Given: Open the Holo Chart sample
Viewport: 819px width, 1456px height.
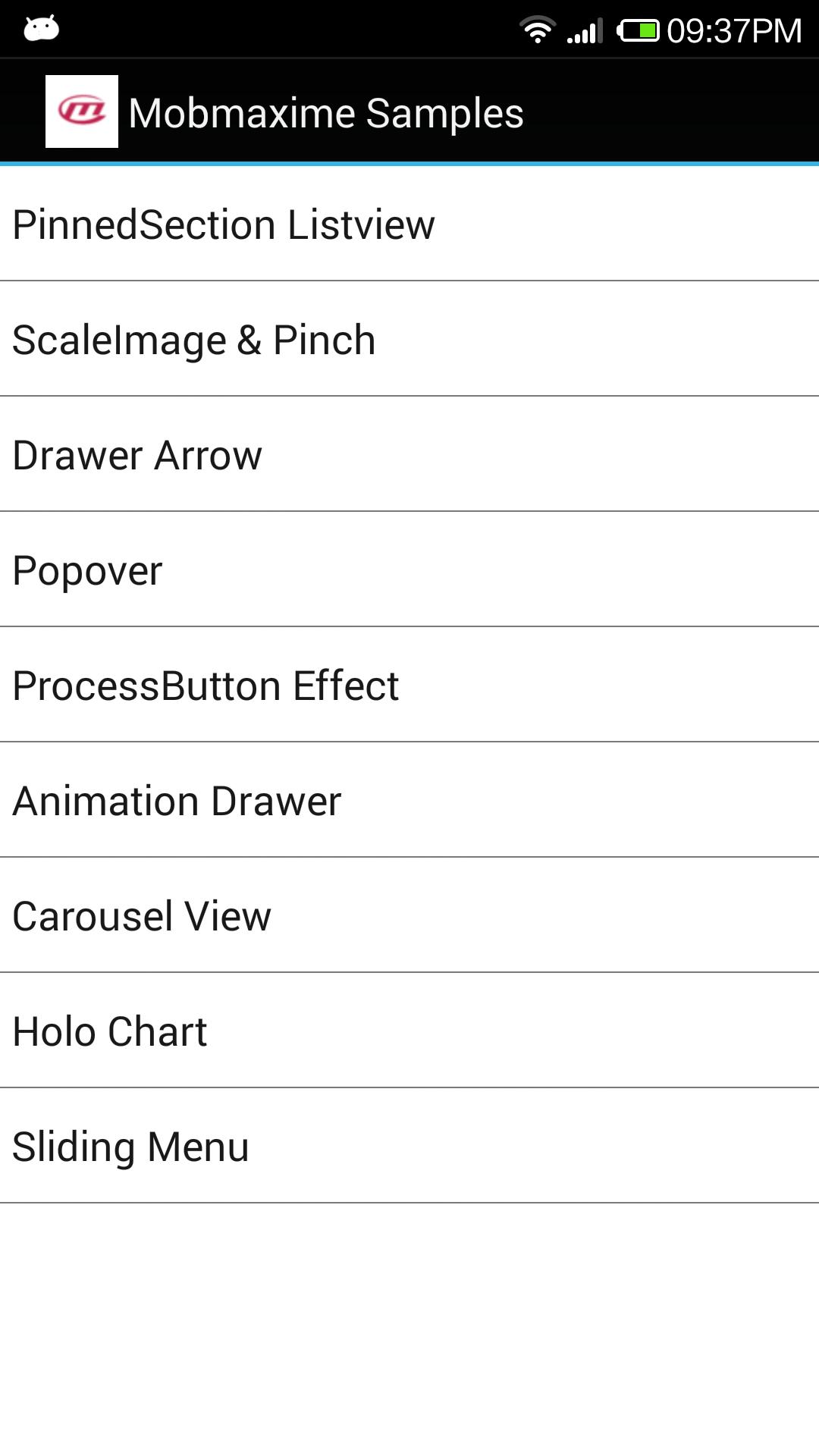Looking at the screenshot, I should (108, 1031).
